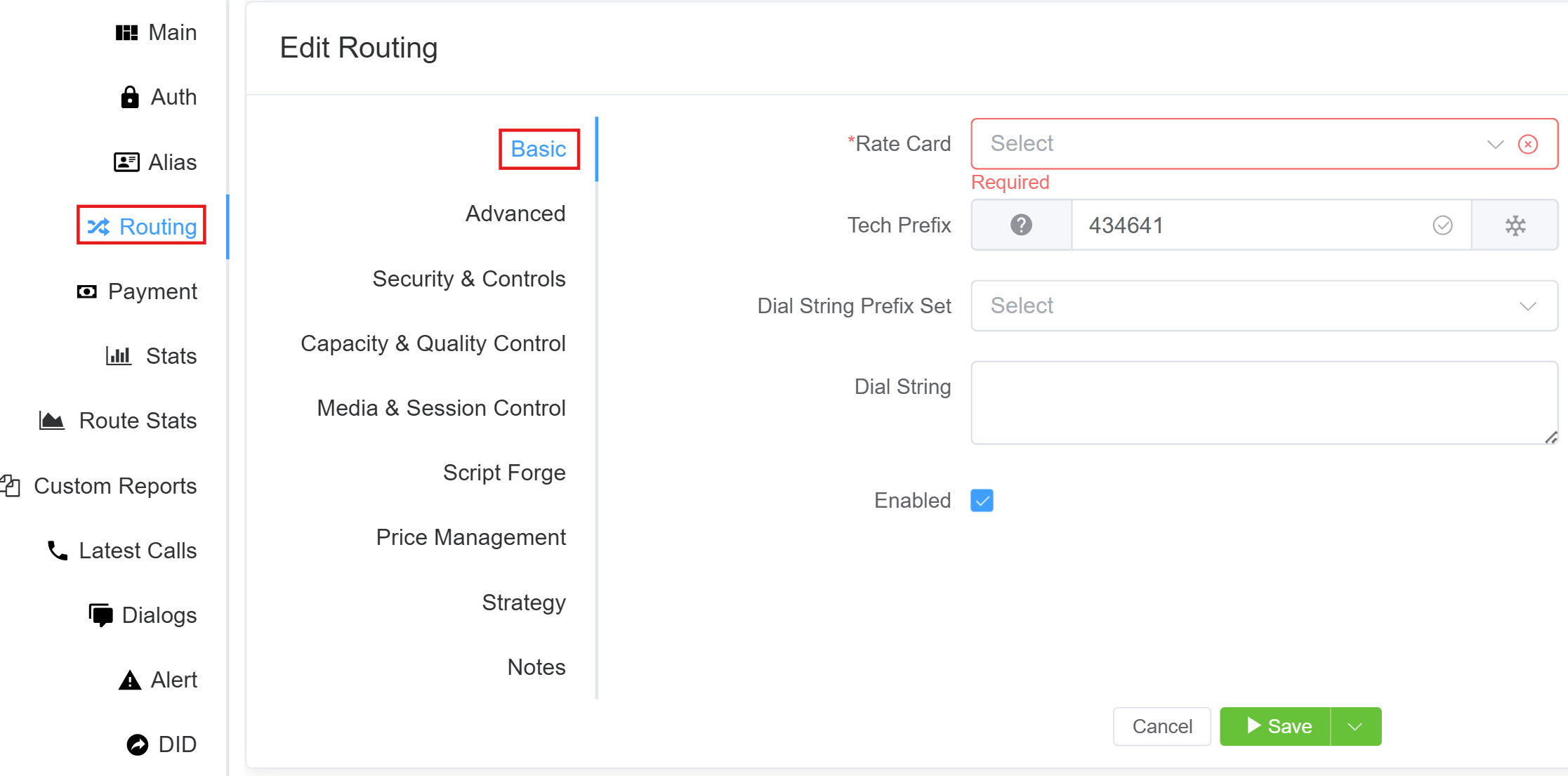Go to Latest Calls via the phone icon
Image resolution: width=1568 pixels, height=776 pixels.
[x=58, y=551]
